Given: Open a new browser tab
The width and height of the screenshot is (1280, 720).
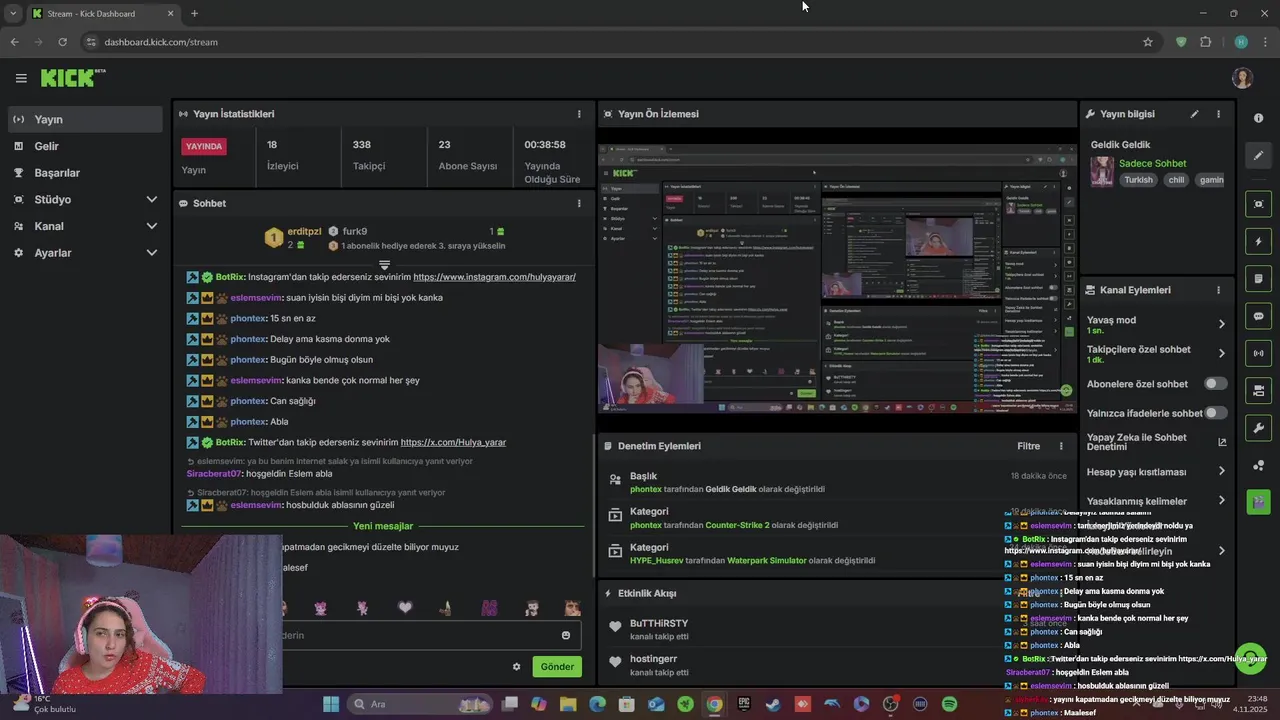Looking at the screenshot, I should tap(194, 13).
